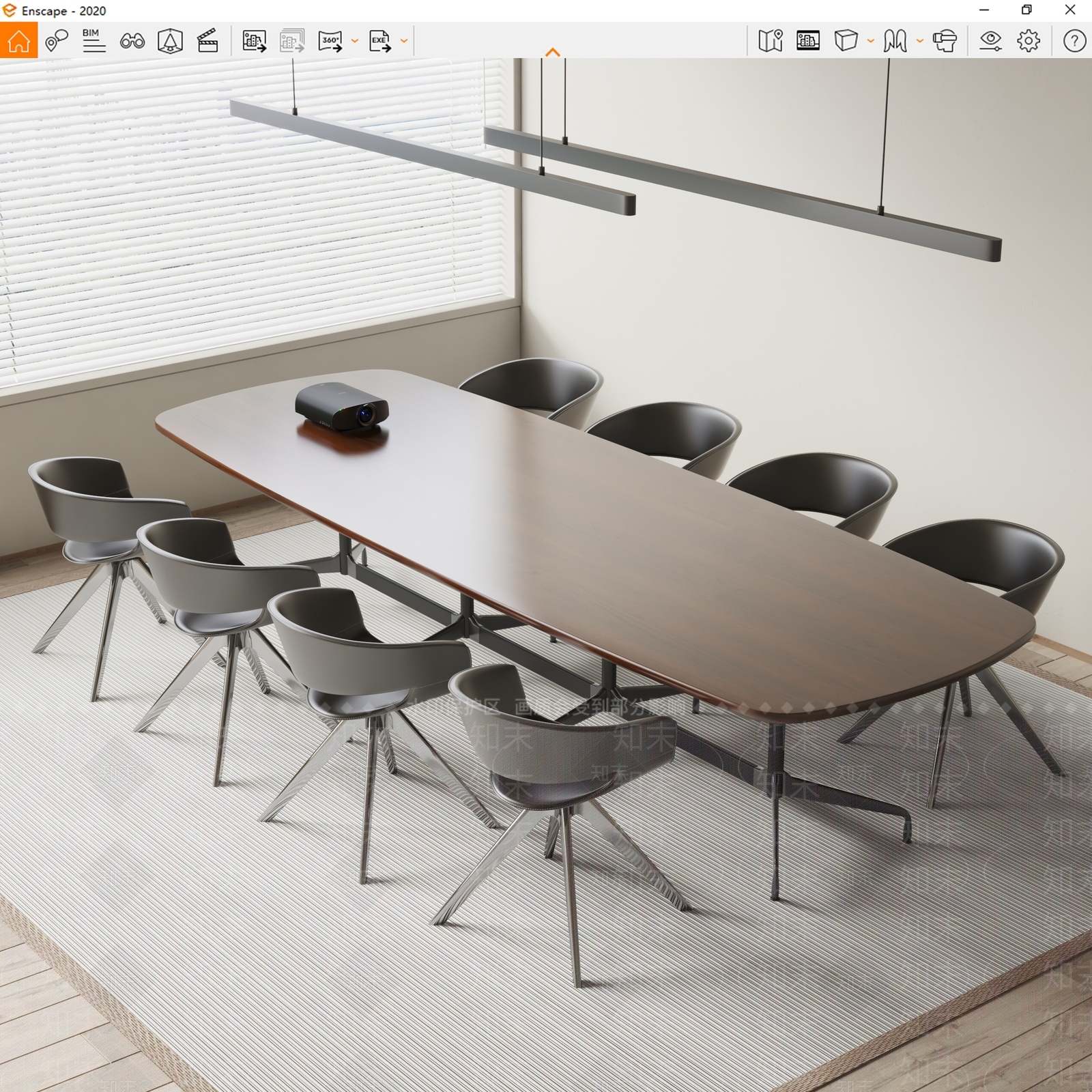Open general settings gear
The height and width of the screenshot is (1092, 1092).
click(x=1029, y=41)
